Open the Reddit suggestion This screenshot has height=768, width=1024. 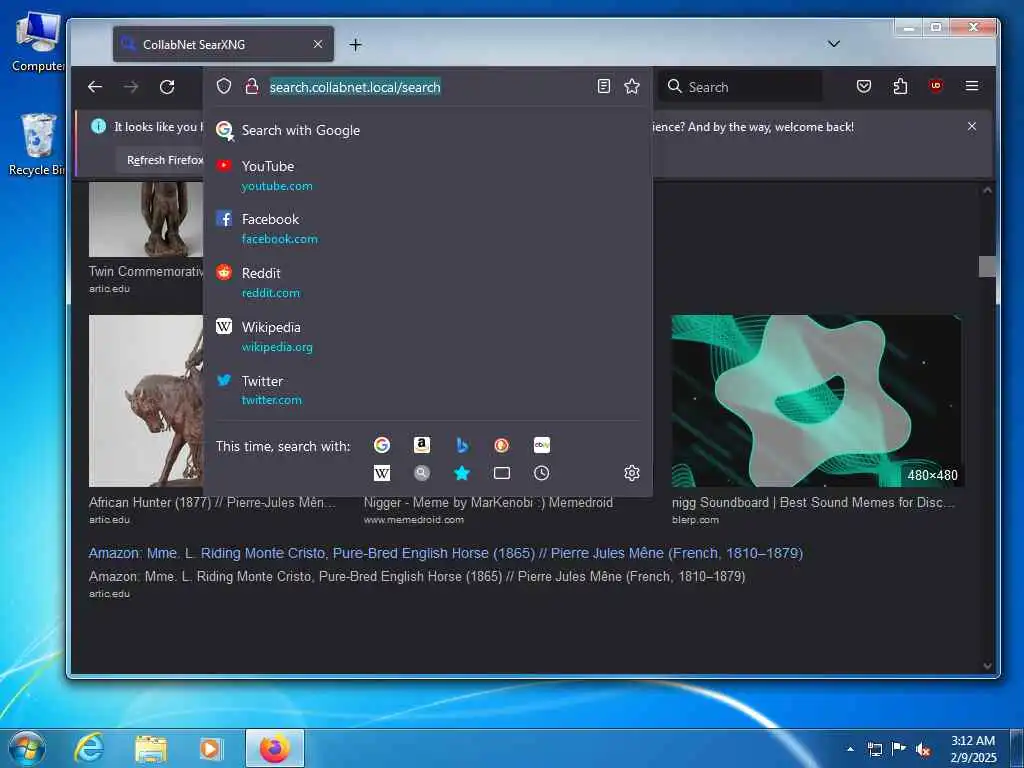click(428, 283)
